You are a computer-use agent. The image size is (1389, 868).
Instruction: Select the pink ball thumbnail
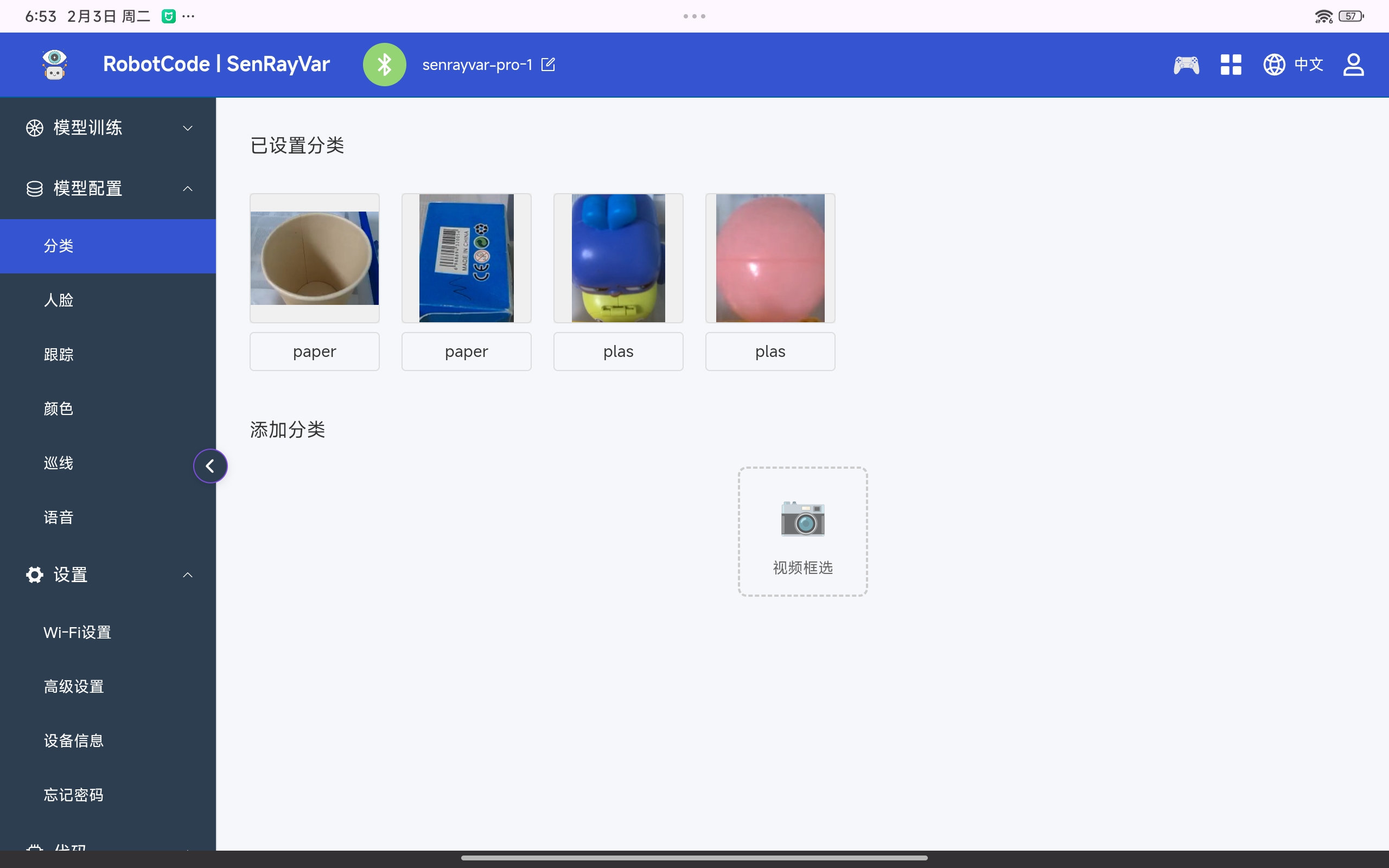click(x=770, y=258)
